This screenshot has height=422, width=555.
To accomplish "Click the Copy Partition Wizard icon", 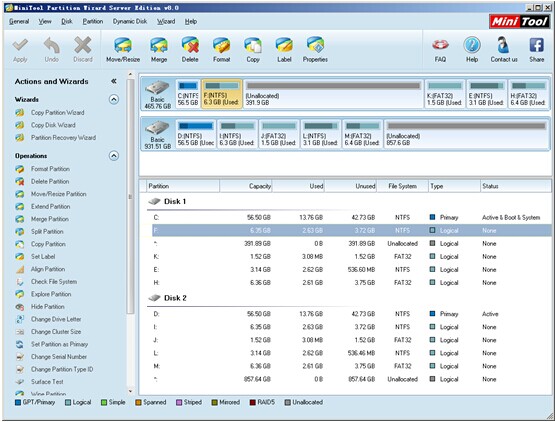I will [20, 113].
